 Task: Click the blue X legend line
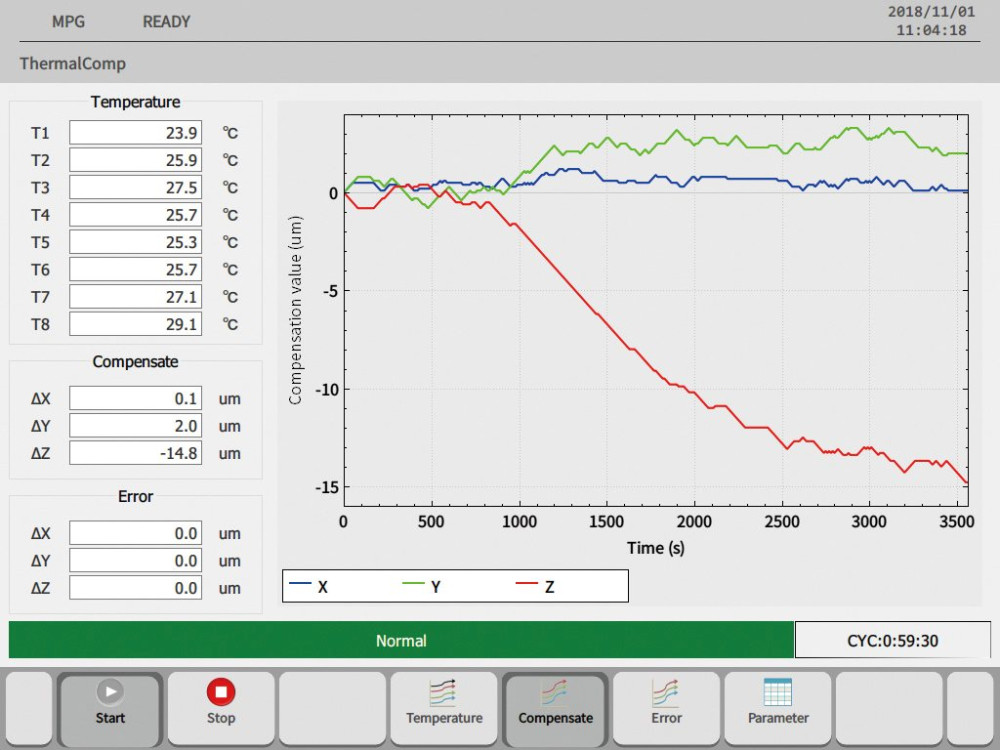pos(300,584)
